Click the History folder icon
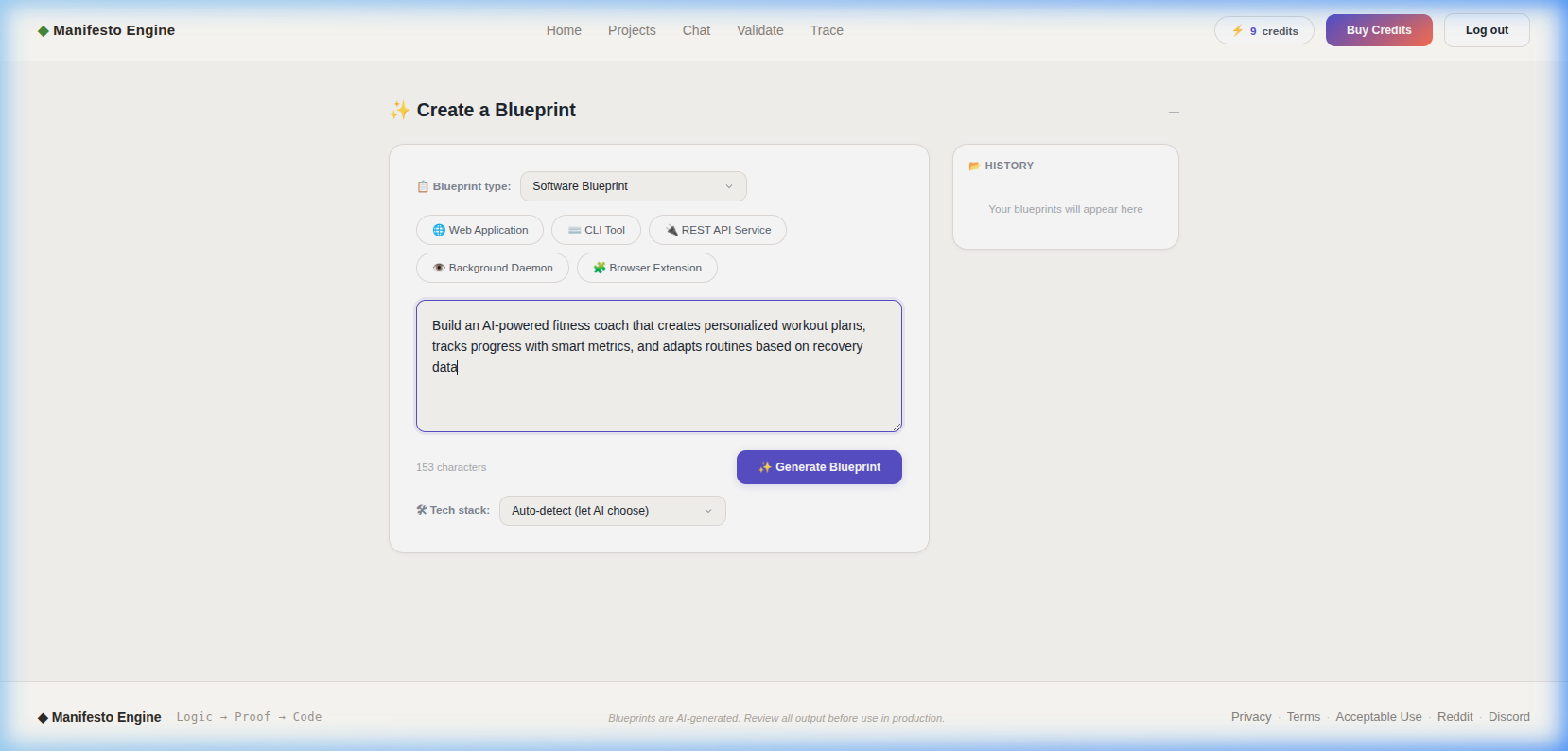The height and width of the screenshot is (751, 1568). [x=974, y=166]
